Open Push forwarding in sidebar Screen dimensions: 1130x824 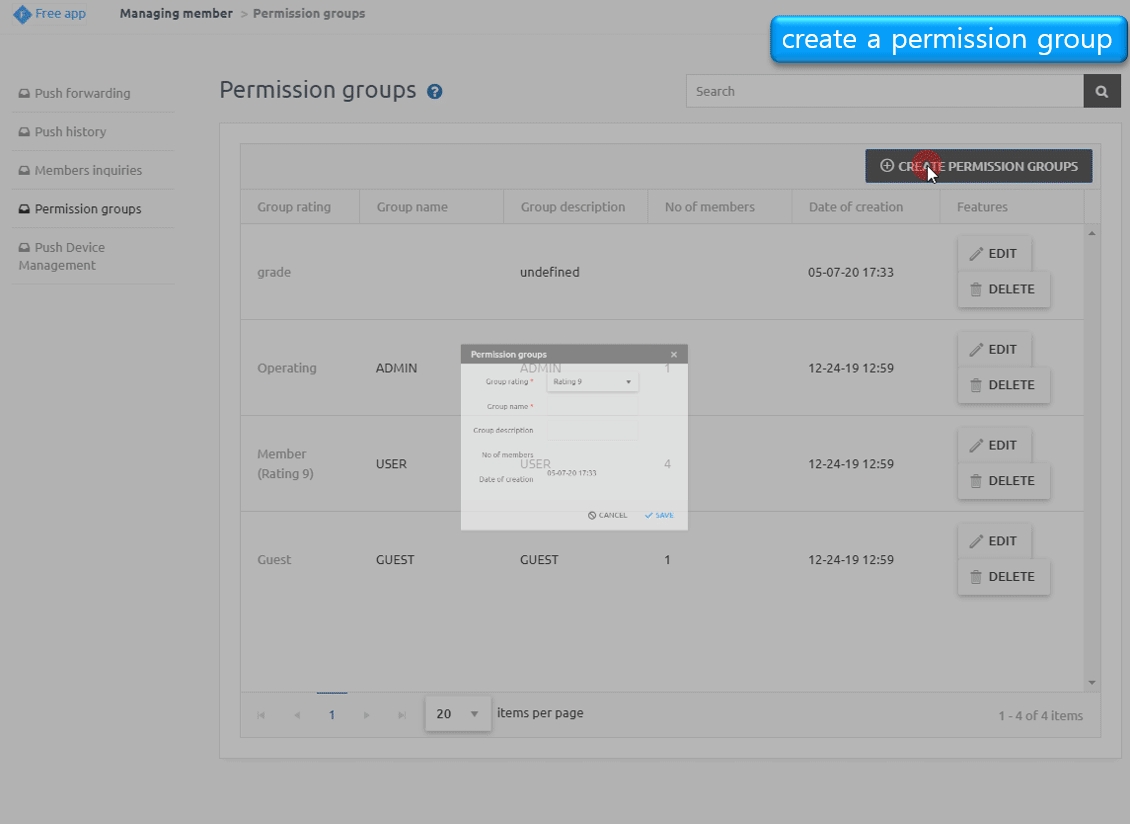[82, 93]
